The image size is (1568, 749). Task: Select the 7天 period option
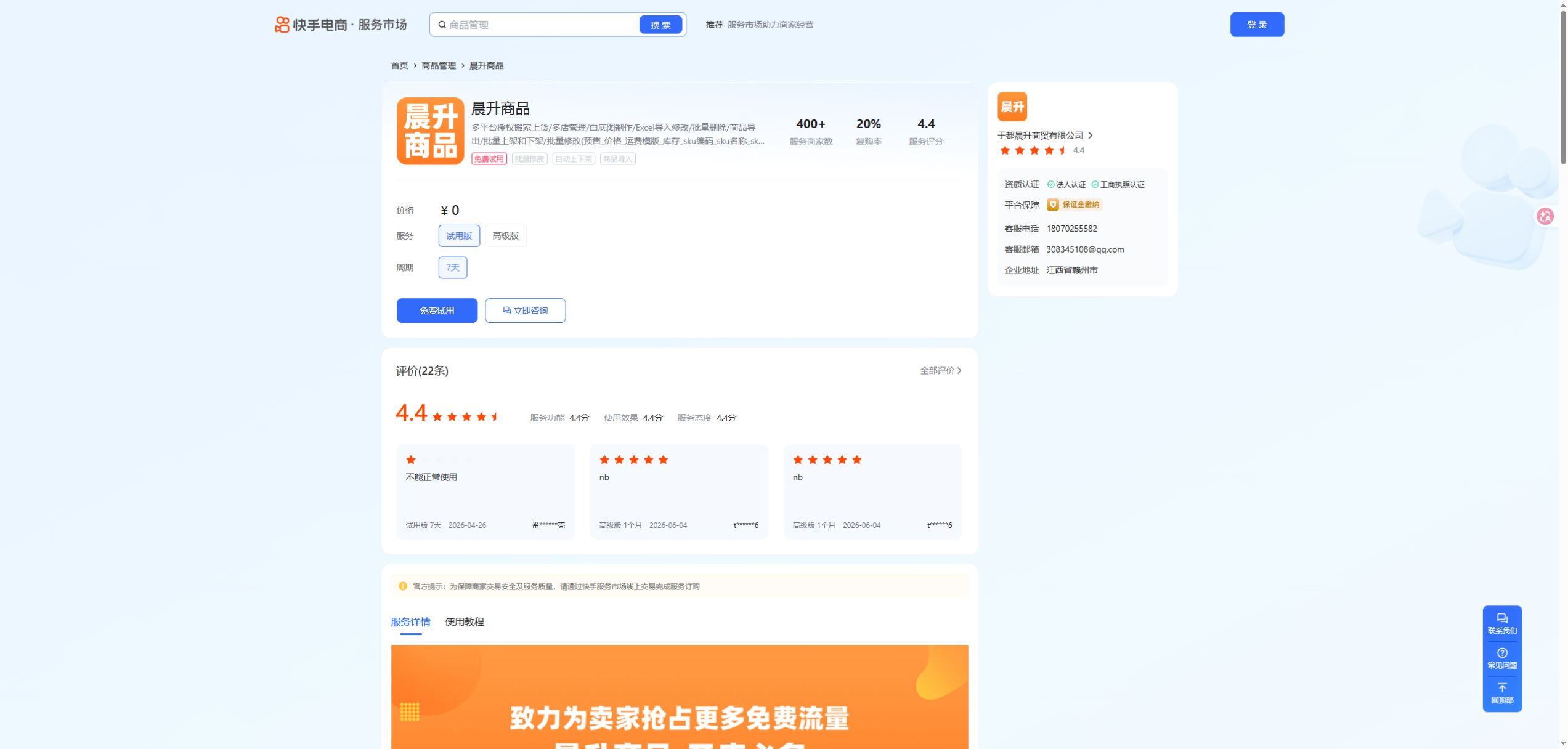452,267
